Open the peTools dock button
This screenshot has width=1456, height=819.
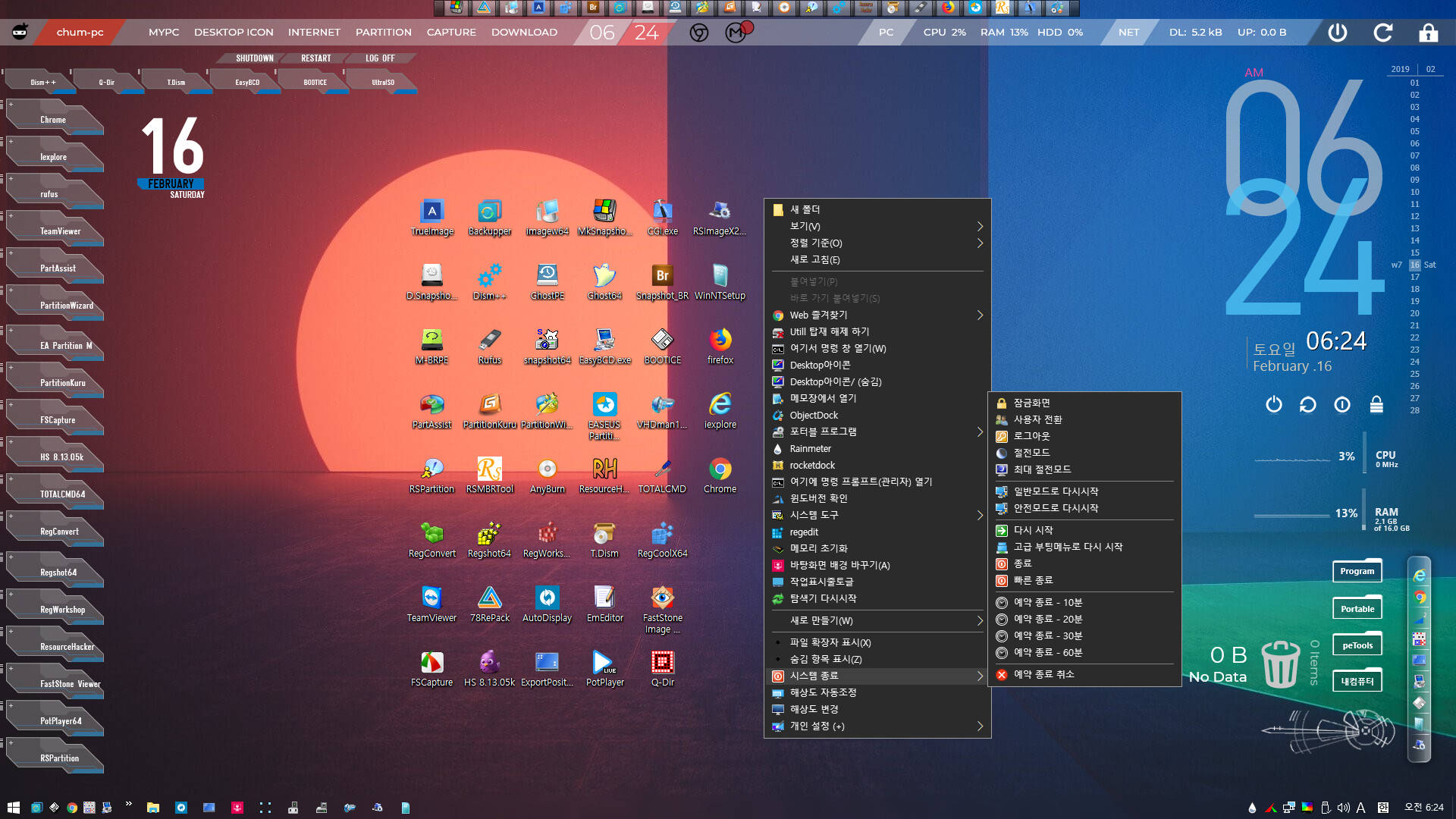(x=1357, y=645)
